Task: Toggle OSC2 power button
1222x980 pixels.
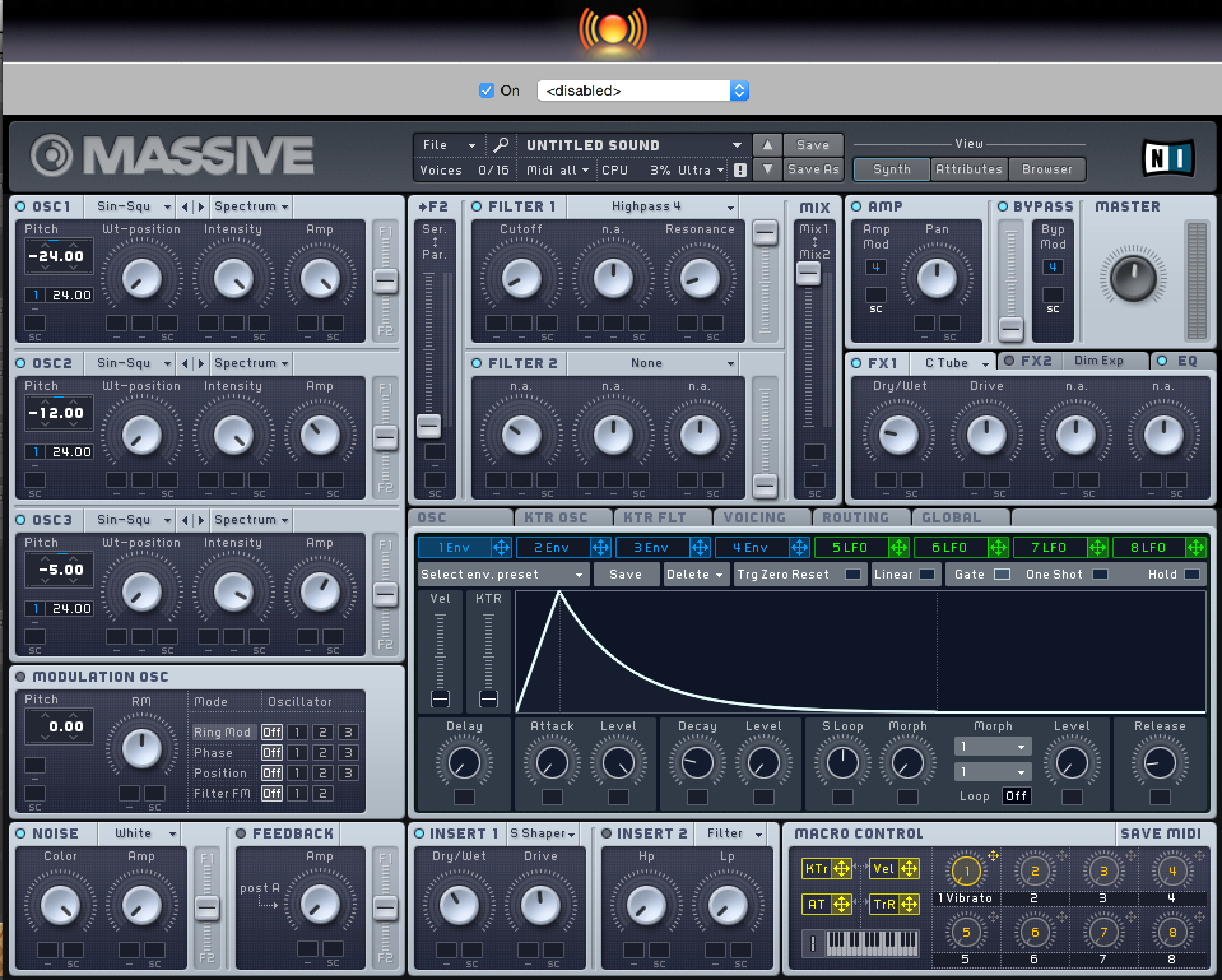Action: 20,363
